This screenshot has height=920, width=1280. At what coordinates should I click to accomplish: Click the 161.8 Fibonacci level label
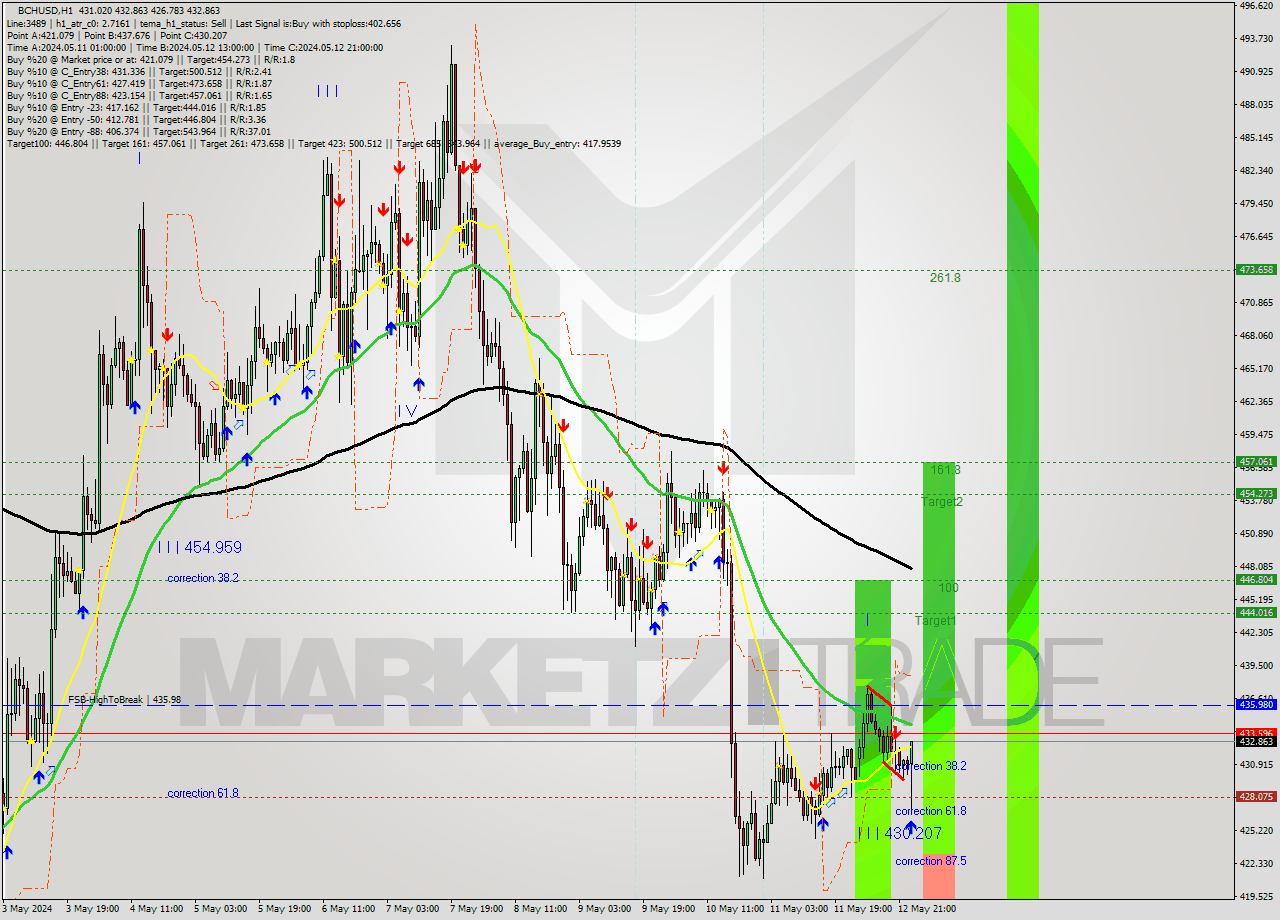click(945, 469)
